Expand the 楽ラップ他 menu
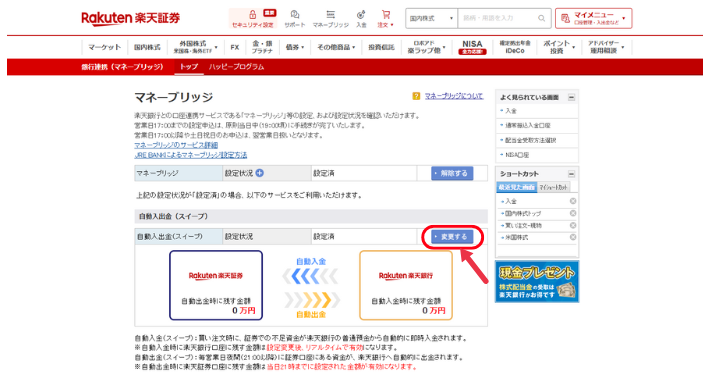710x380 pixels. [426, 47]
